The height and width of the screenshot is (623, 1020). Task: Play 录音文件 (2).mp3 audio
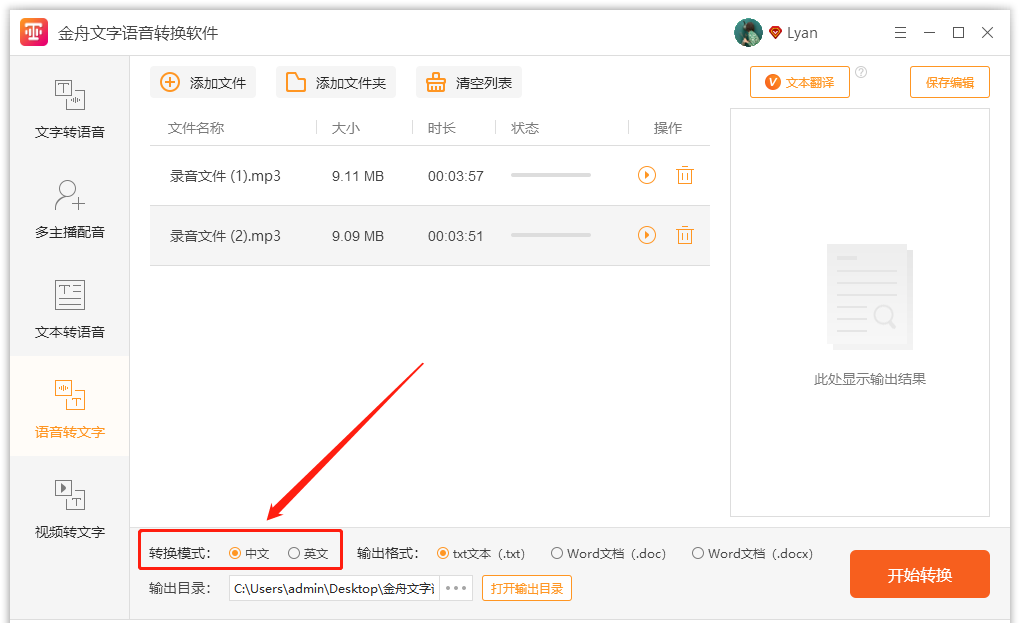coord(647,236)
